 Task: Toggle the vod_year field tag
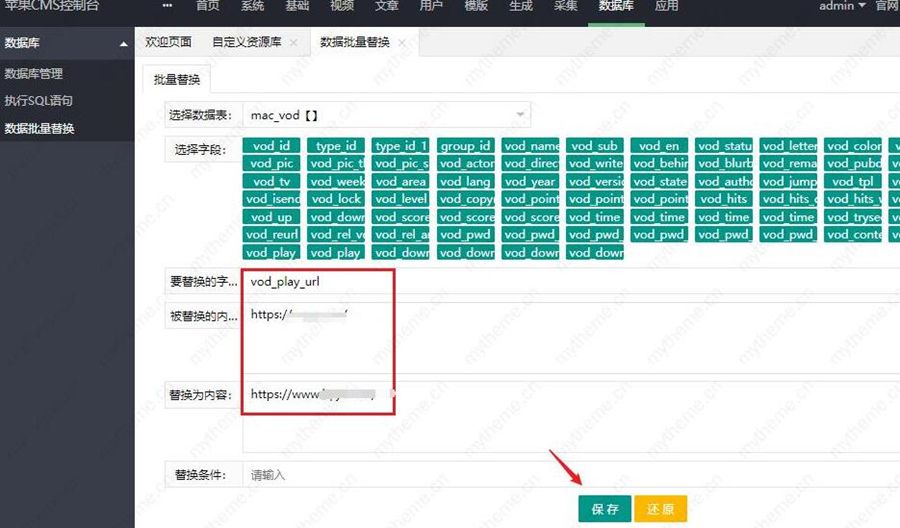tap(529, 182)
